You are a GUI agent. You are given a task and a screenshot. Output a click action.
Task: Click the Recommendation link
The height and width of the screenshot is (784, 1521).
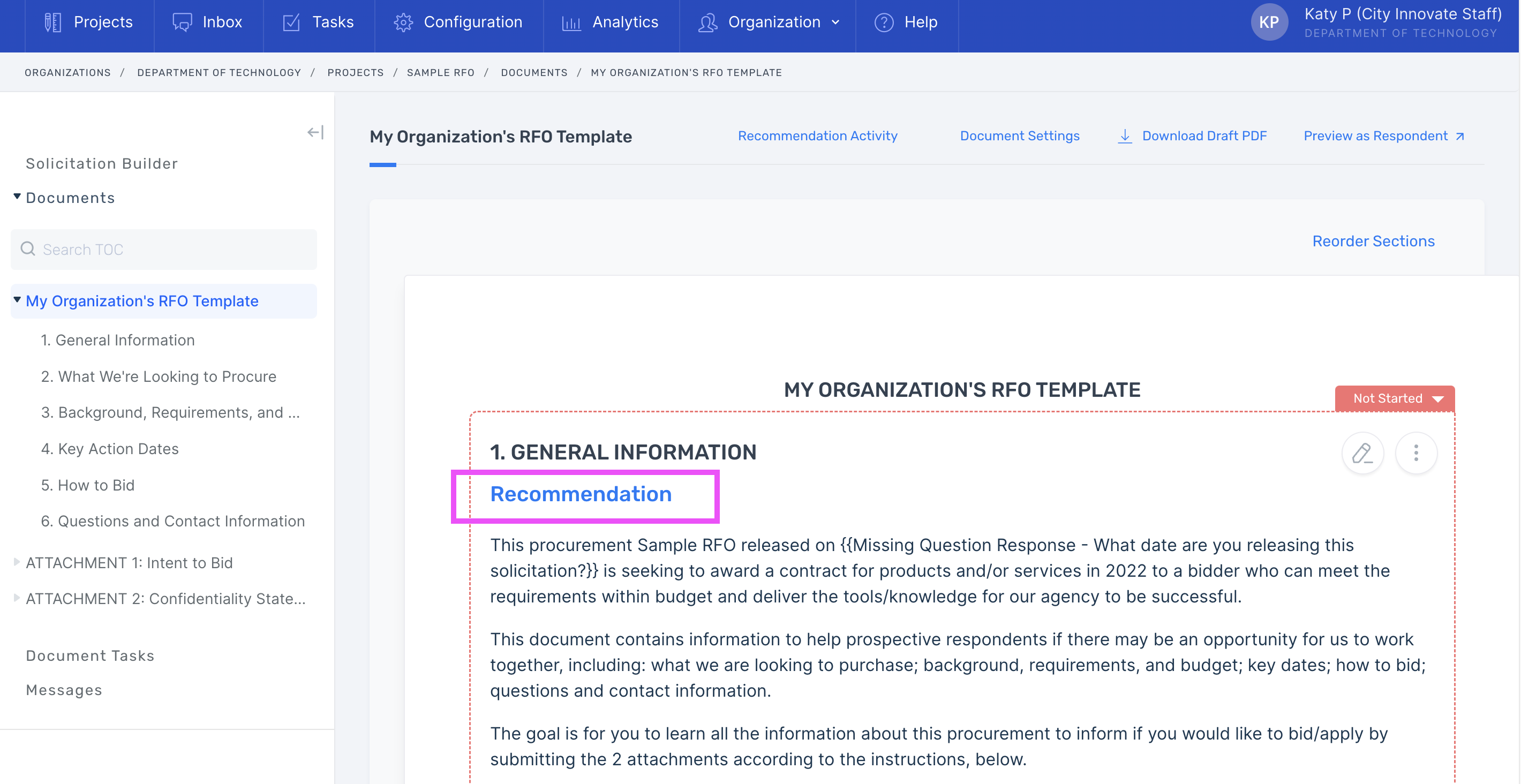click(x=581, y=494)
